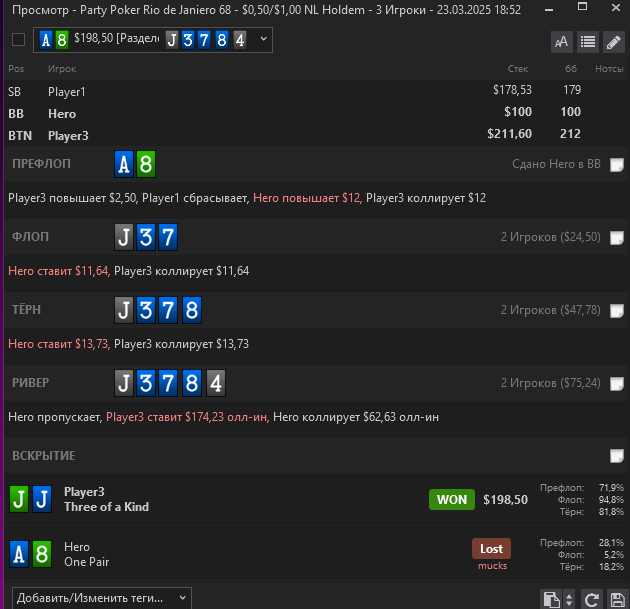Click One Pair hand description

click(x=87, y=562)
